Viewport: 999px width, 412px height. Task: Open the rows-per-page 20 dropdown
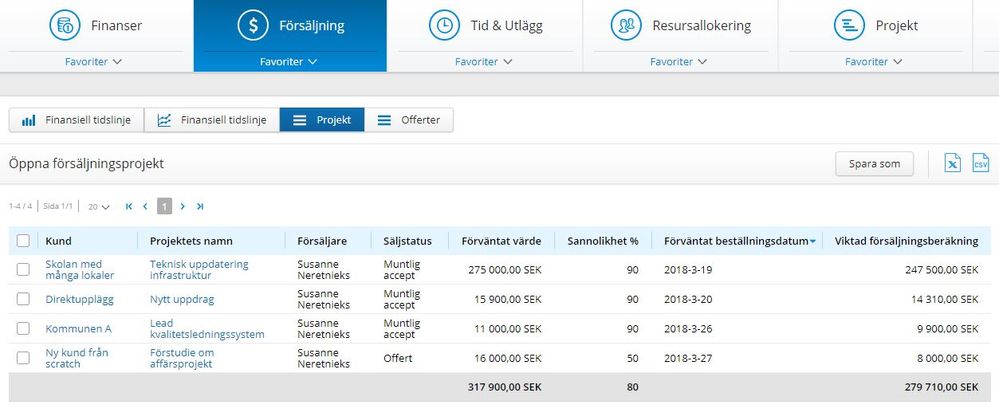coord(99,207)
